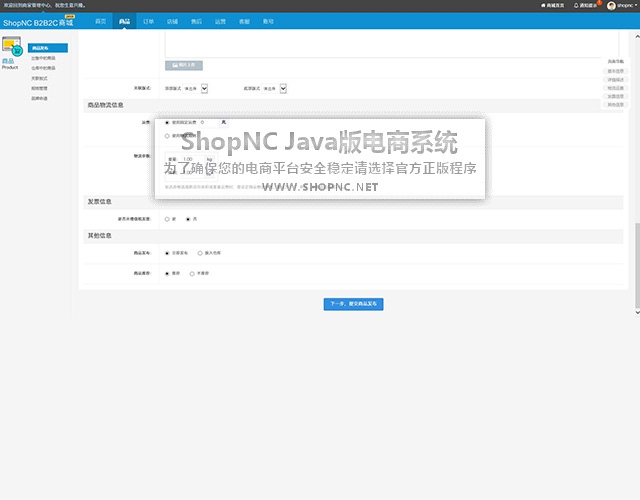Image resolution: width=640 pixels, height=500 pixels.
Task: Switch to the 首页 nav tab
Action: click(x=100, y=21)
